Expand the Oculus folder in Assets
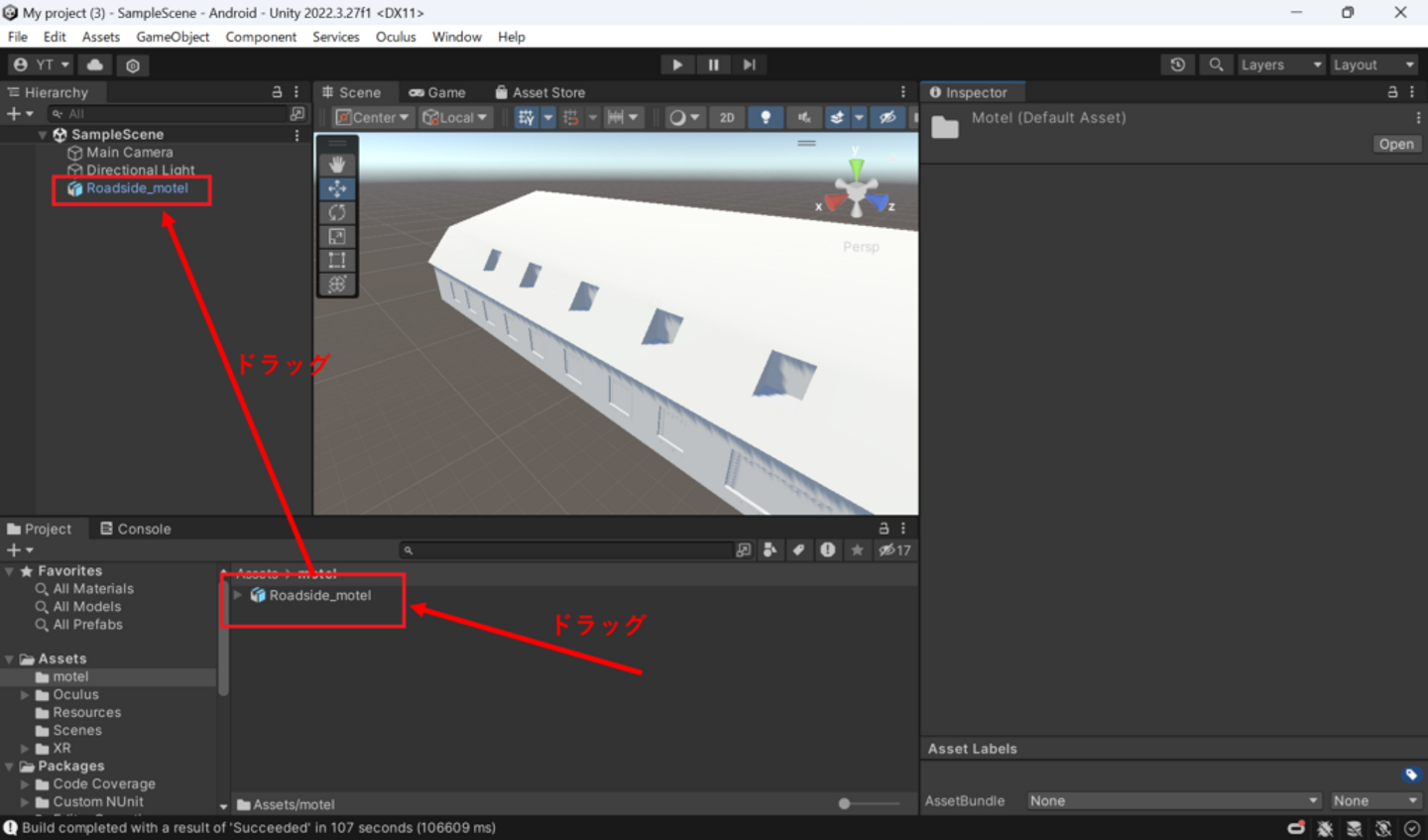Screen dimensions: 1428x840 point(25,695)
